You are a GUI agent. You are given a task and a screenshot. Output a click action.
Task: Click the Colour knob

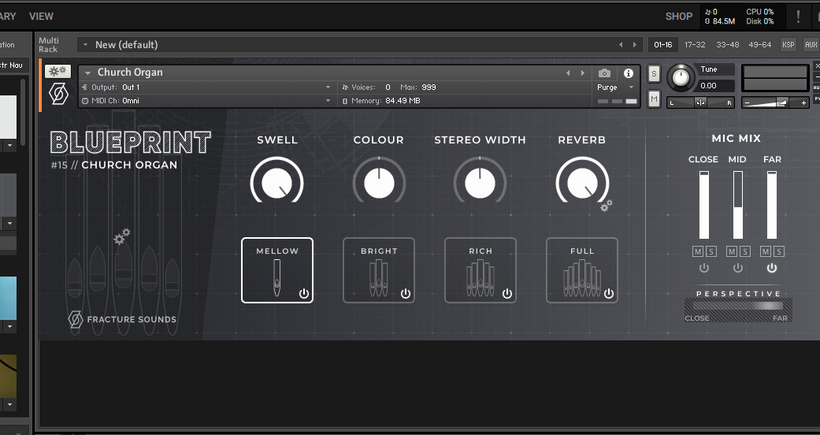point(379,182)
